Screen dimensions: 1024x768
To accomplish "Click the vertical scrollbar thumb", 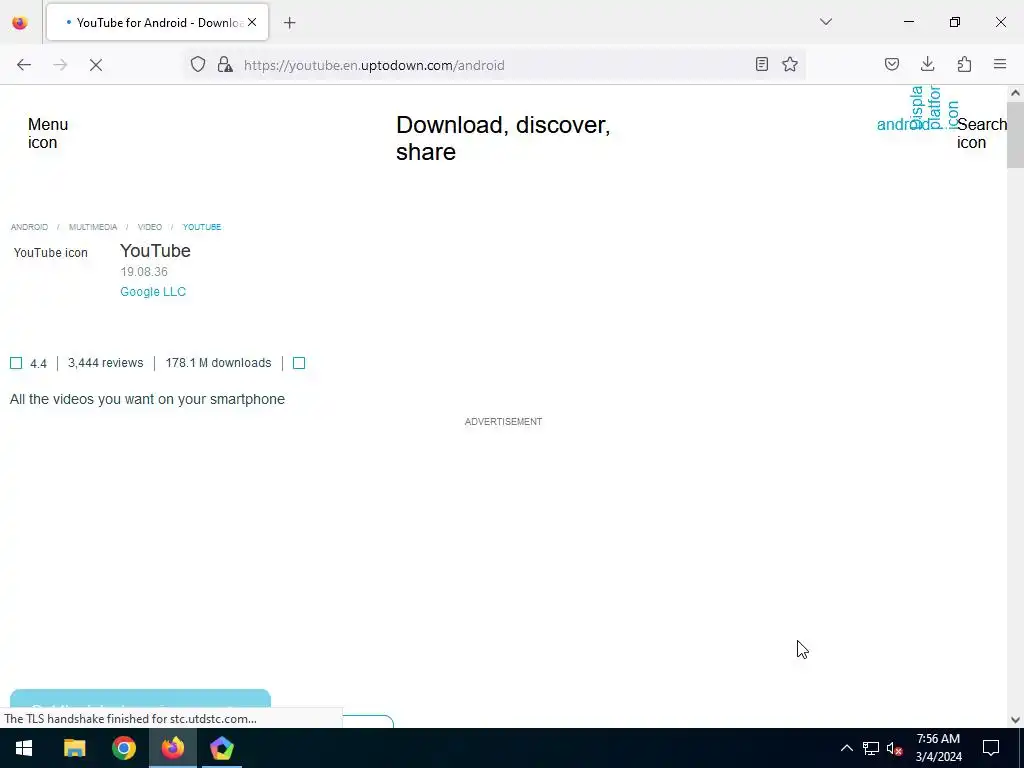I will [x=1015, y=134].
